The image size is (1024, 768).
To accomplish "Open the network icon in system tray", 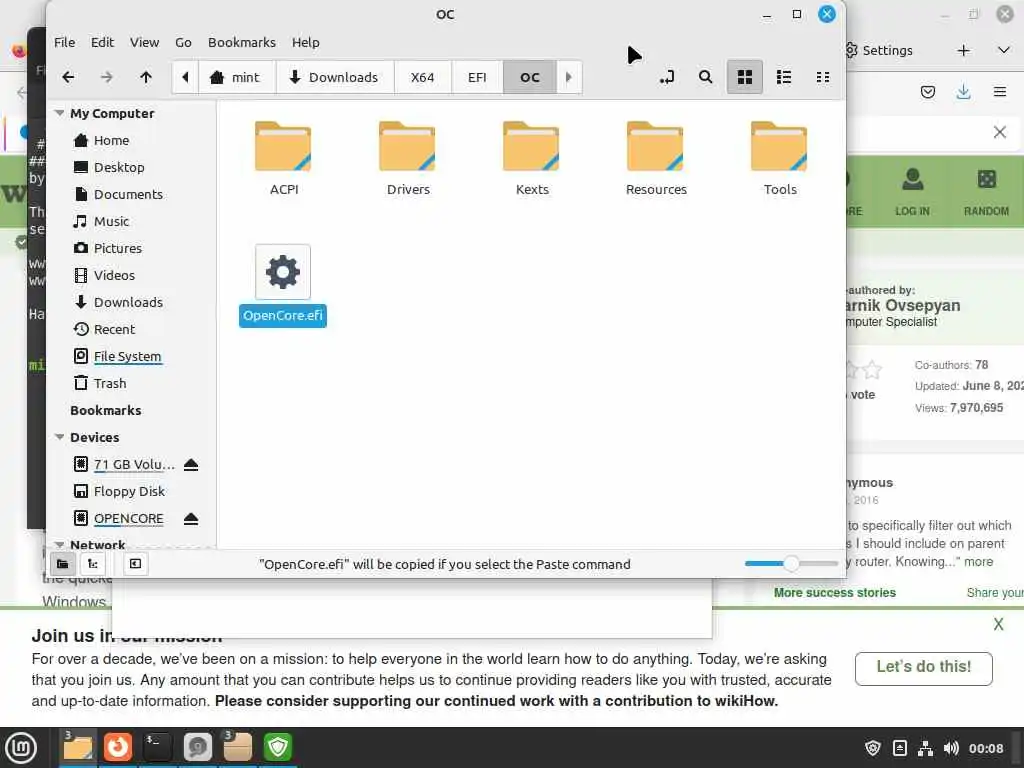I will 925,748.
